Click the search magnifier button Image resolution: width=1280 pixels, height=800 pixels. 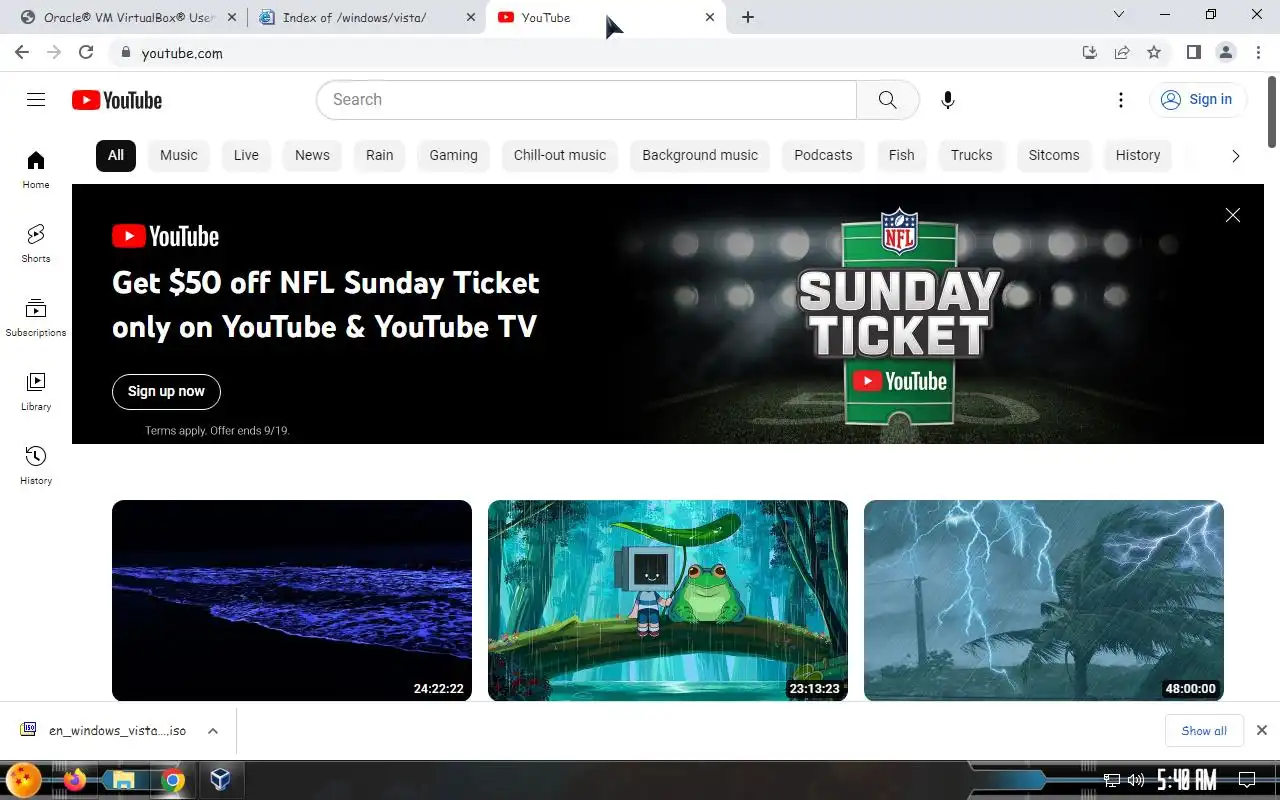click(887, 100)
